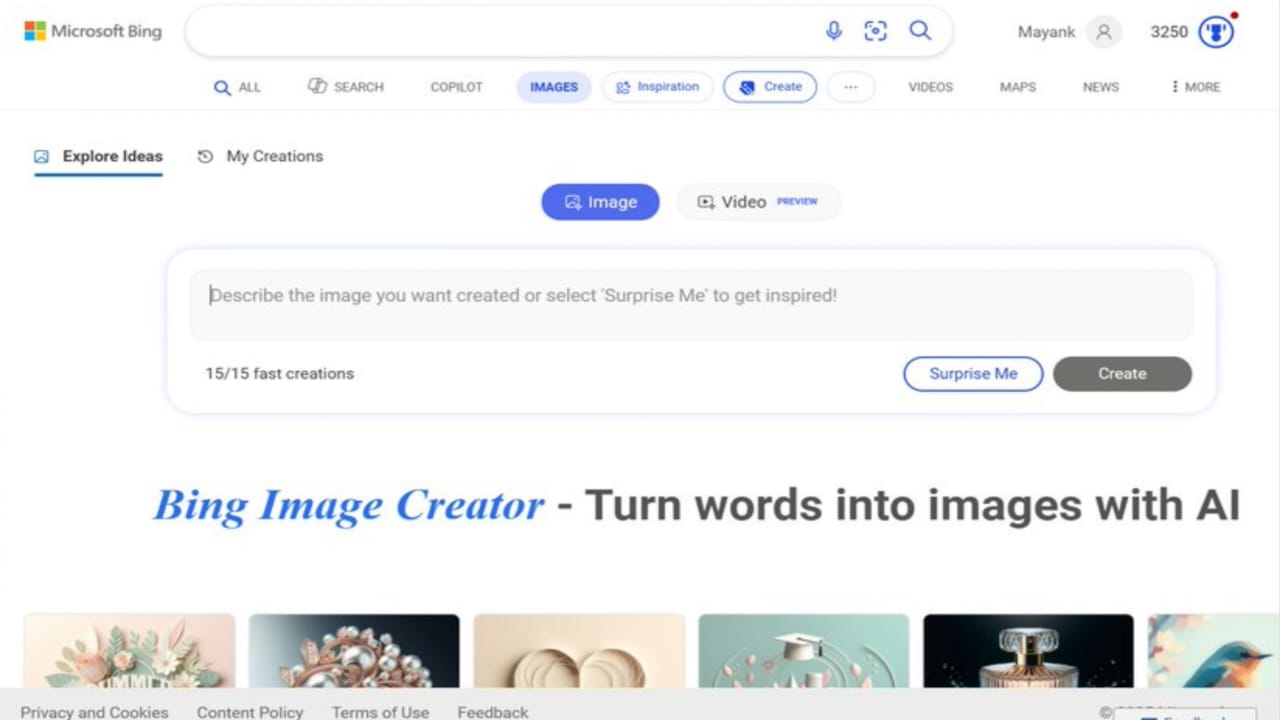Click the Microsoft Bing logo

point(92,31)
